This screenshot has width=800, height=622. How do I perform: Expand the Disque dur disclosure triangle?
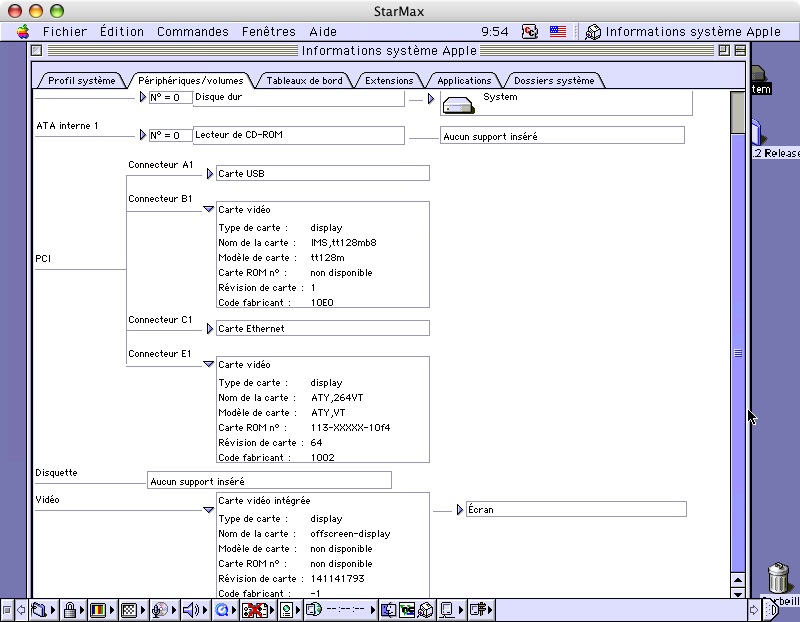pos(143,97)
